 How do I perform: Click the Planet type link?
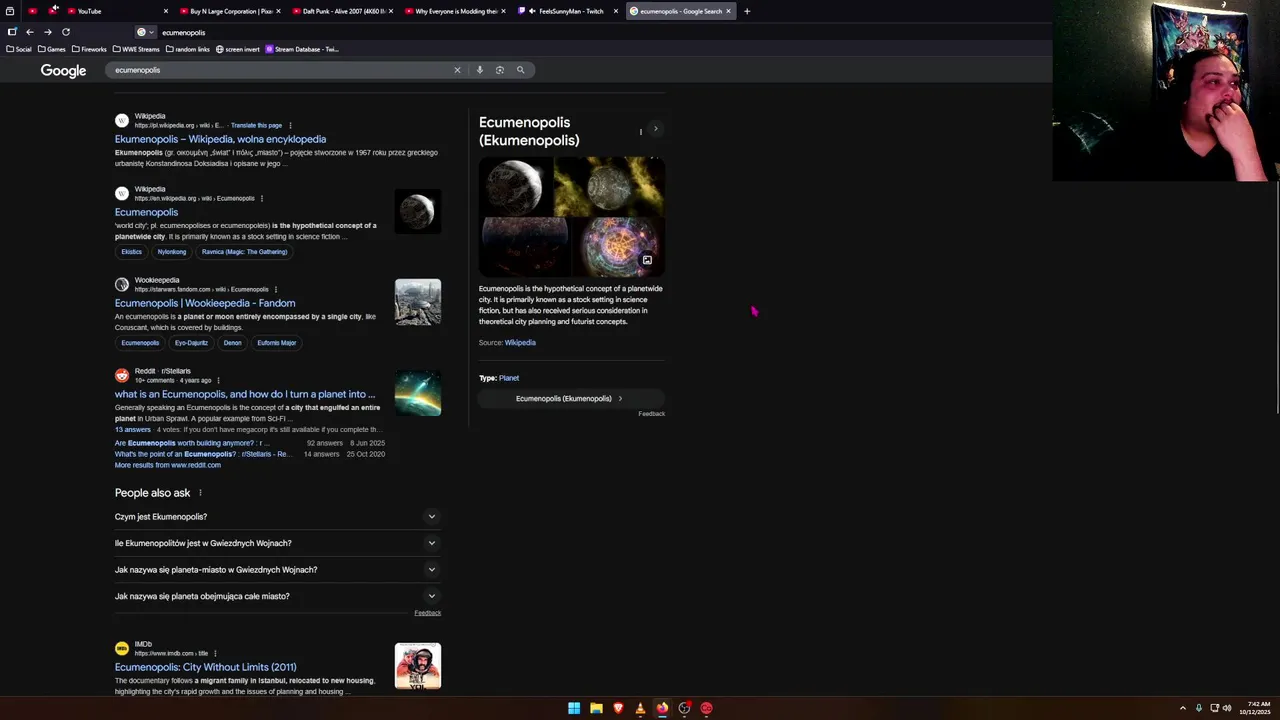[509, 378]
